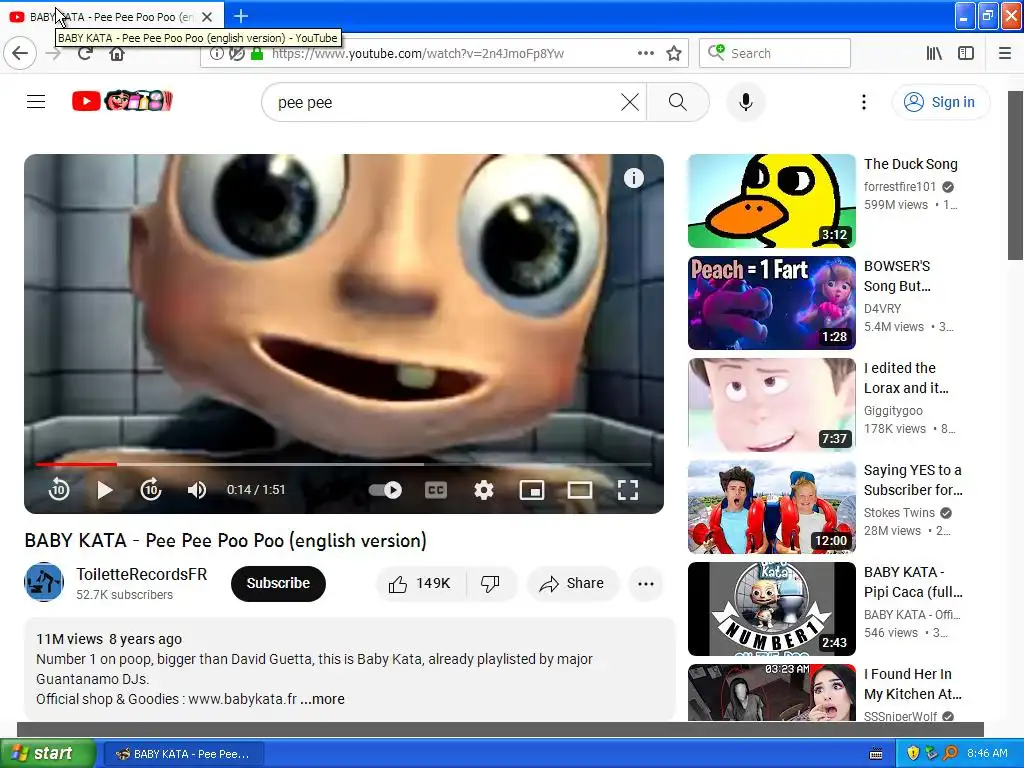Go back with the browser back arrow
The image size is (1024, 768).
coord(20,54)
